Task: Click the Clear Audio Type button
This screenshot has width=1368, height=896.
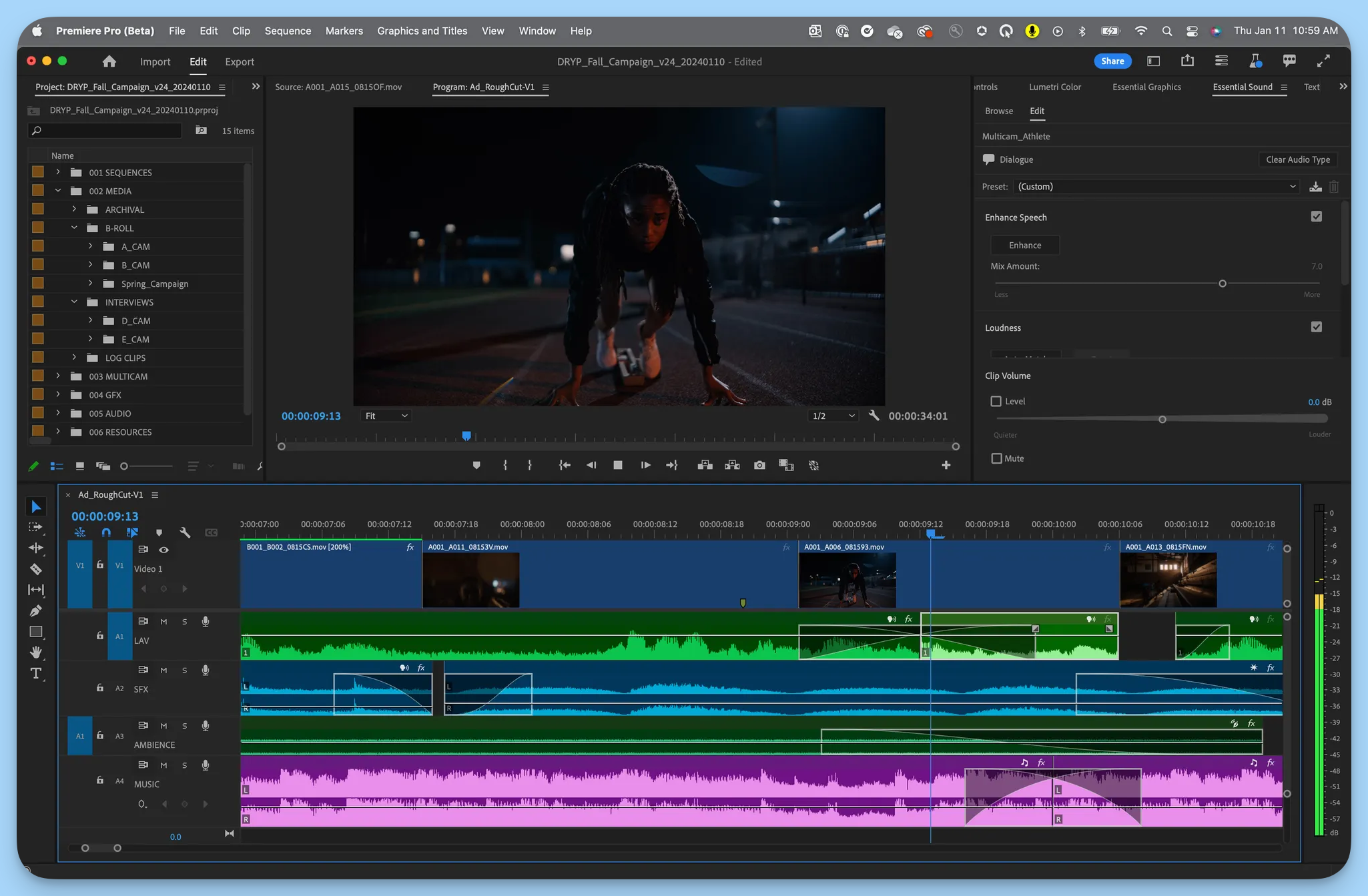Action: click(1296, 159)
